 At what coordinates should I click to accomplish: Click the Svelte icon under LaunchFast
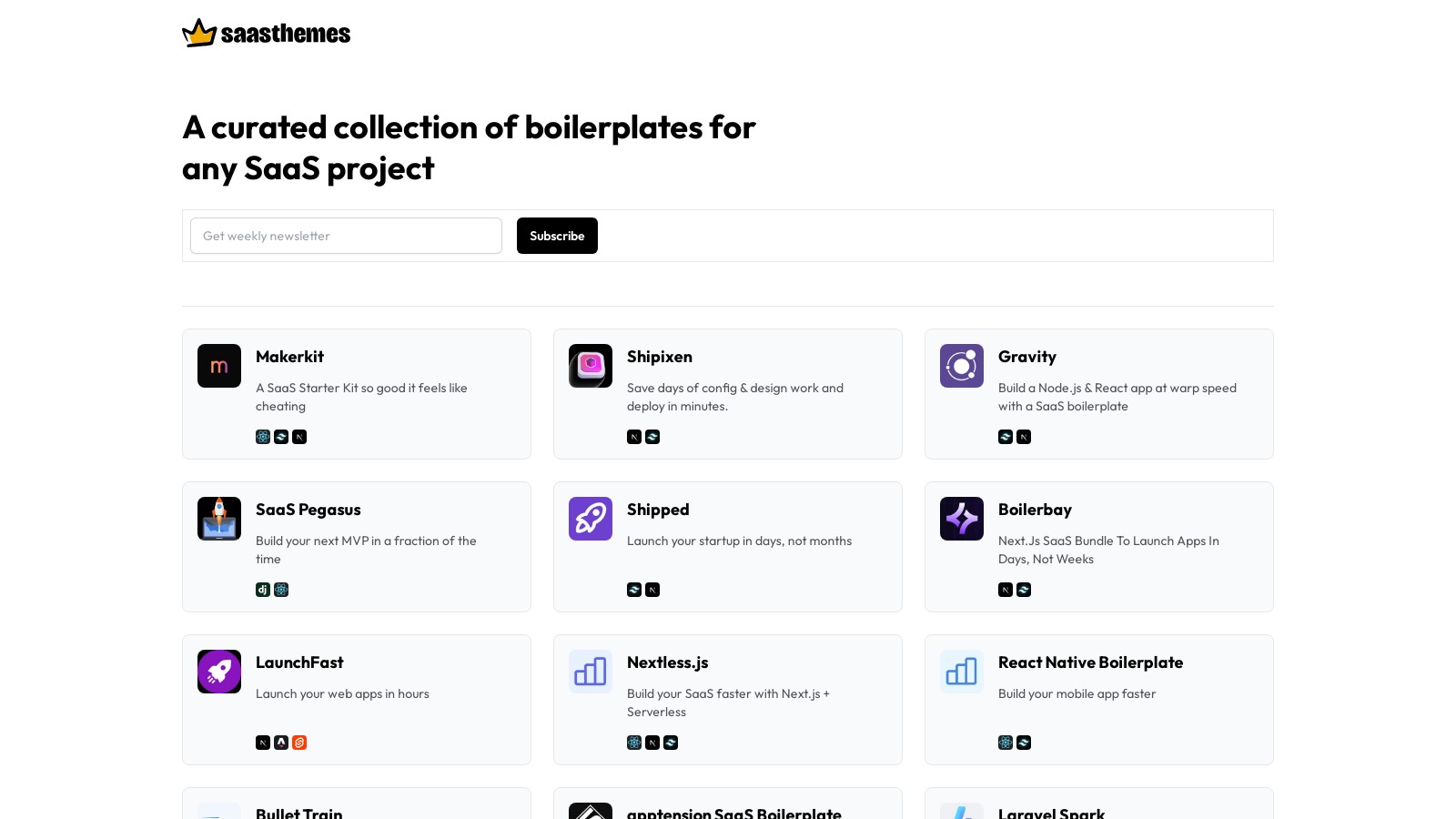pos(299,743)
